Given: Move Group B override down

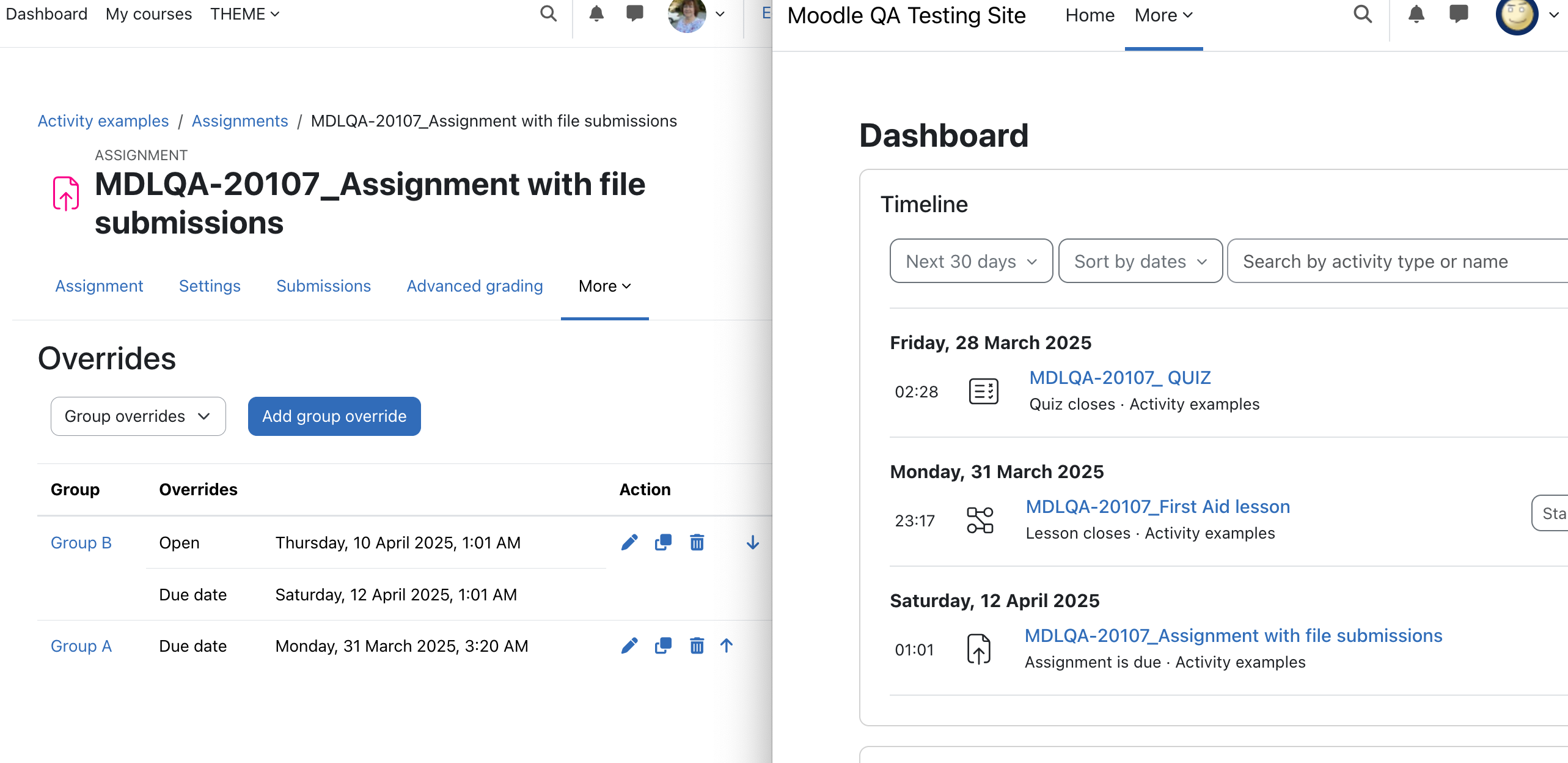Looking at the screenshot, I should click(753, 542).
